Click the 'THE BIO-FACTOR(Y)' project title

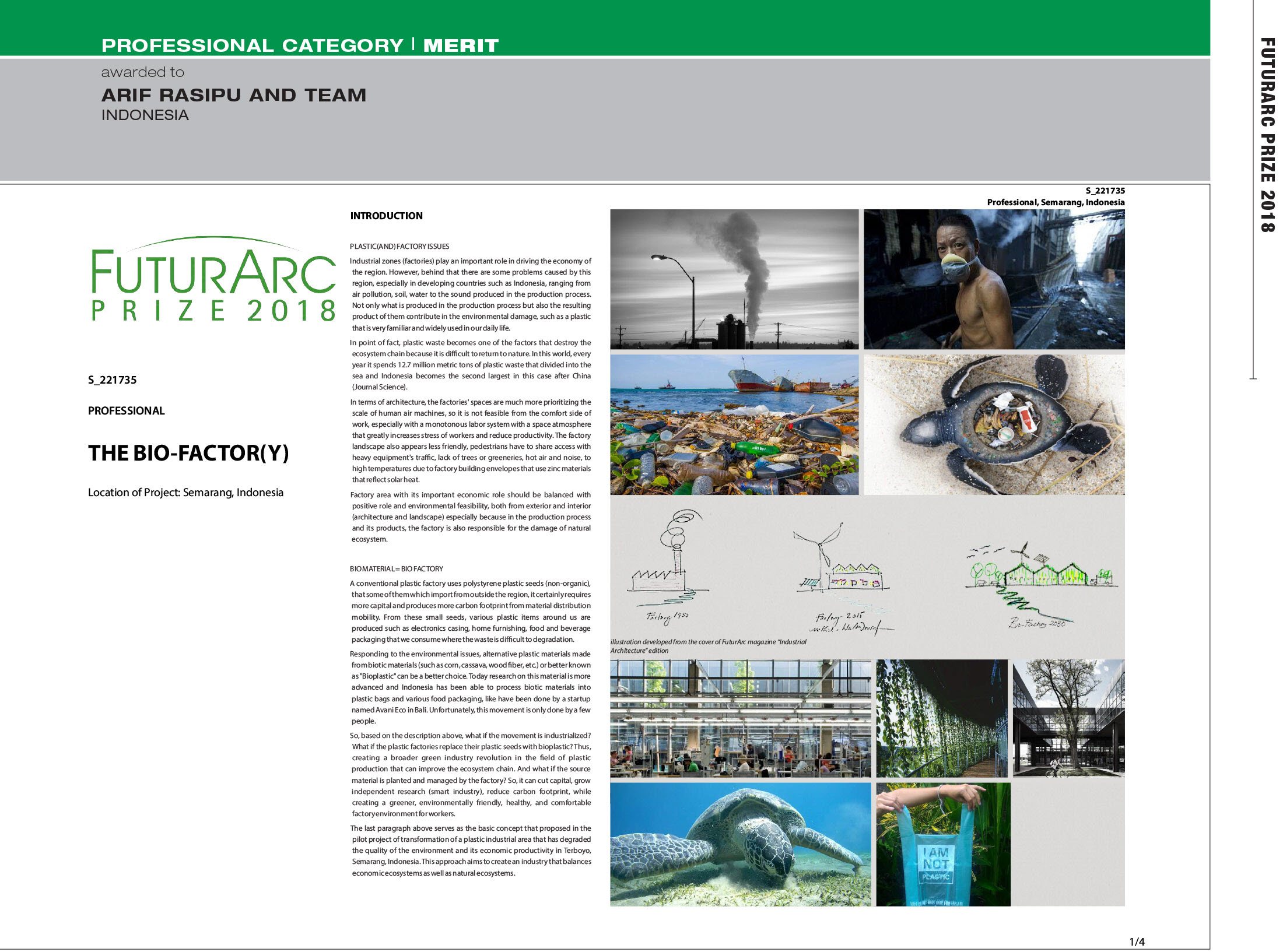click(188, 453)
